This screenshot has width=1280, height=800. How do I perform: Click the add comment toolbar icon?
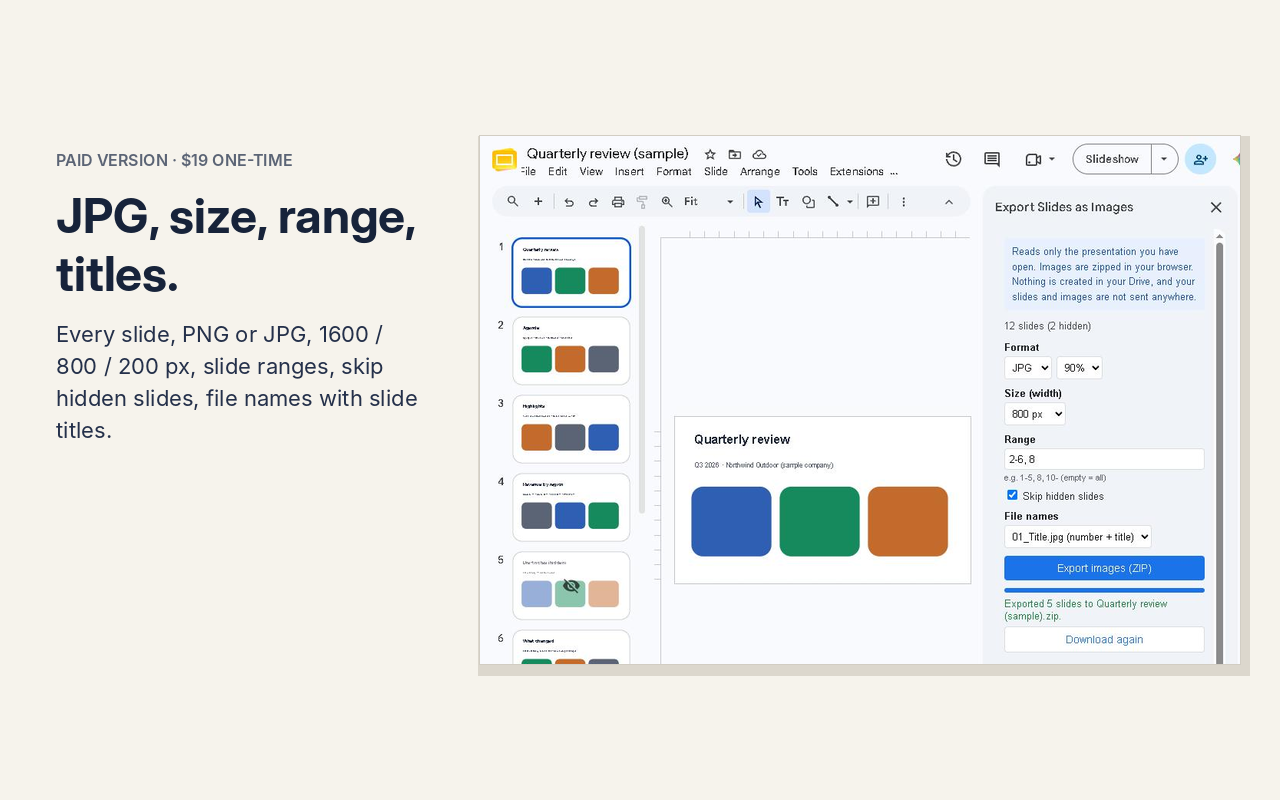873,202
